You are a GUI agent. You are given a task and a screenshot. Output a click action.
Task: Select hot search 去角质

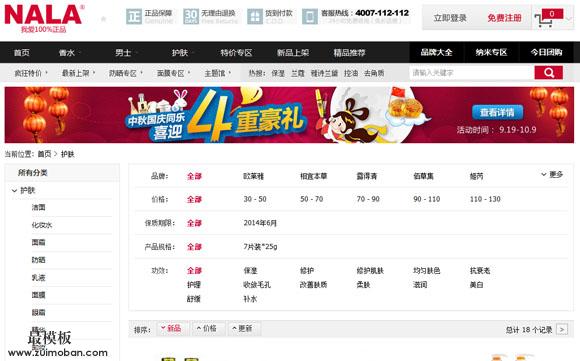[x=374, y=73]
